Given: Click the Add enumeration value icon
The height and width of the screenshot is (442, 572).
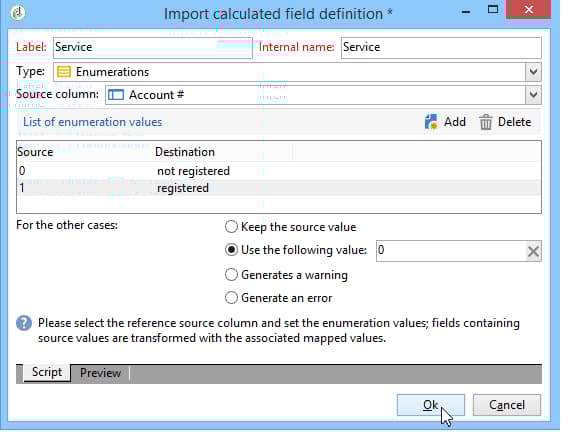Looking at the screenshot, I should click(431, 122).
